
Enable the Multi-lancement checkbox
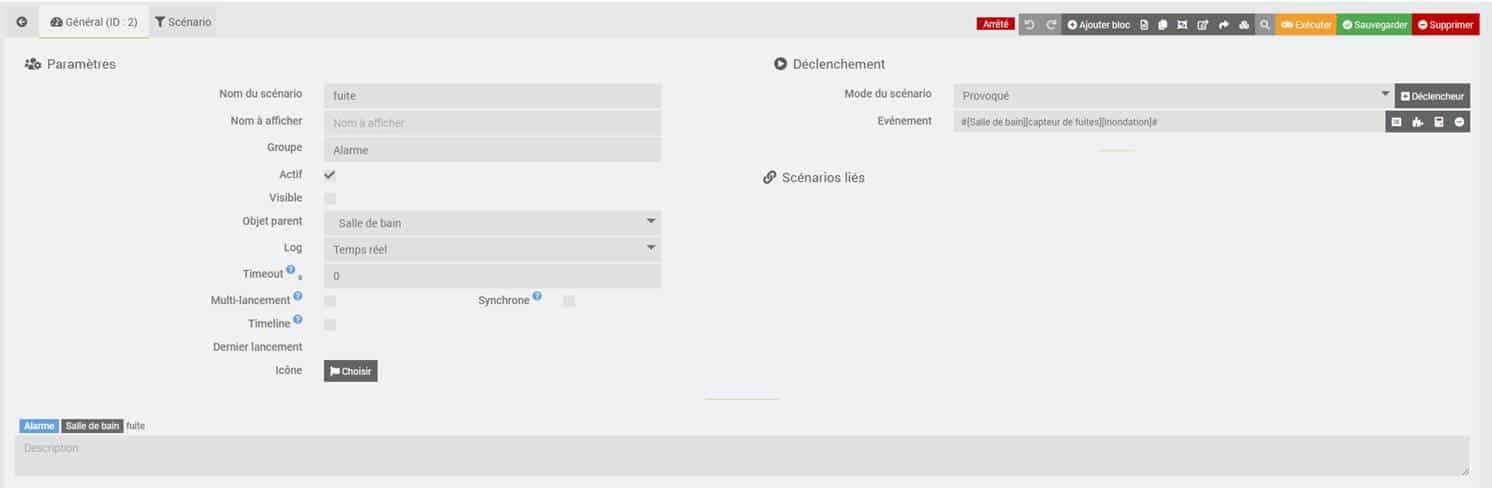330,301
